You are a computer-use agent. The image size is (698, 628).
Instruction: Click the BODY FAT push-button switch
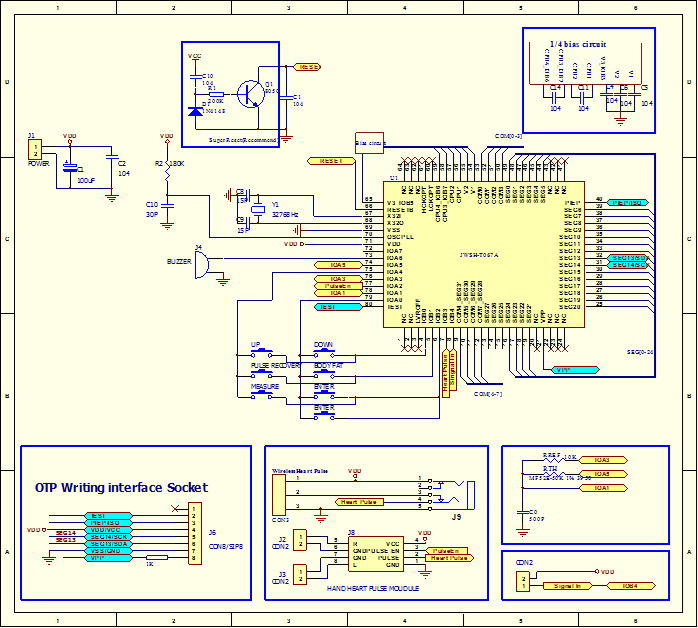[324, 373]
